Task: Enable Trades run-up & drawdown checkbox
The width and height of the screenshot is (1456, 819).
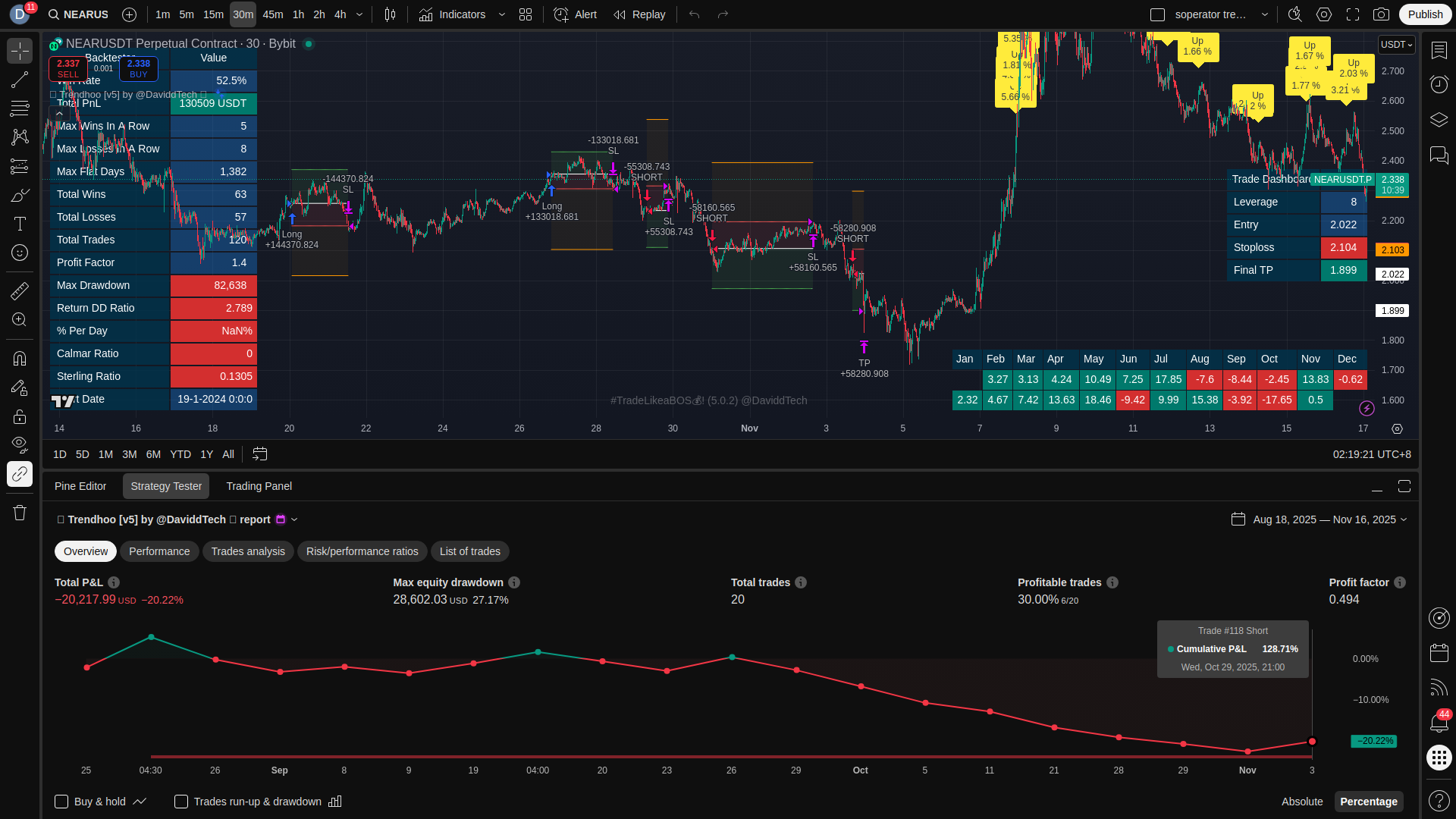Action: [181, 802]
